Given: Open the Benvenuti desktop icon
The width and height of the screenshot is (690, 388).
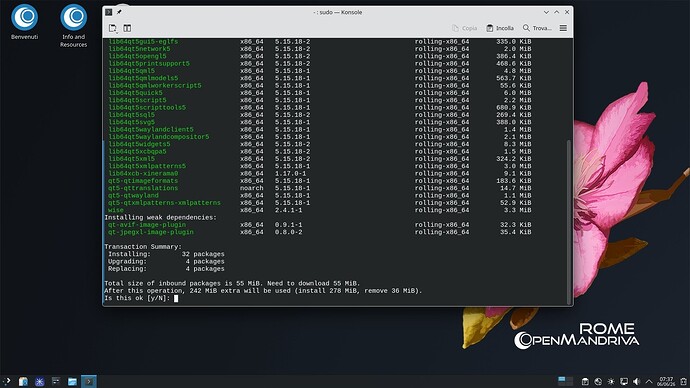Looking at the screenshot, I should pyautogui.click(x=25, y=22).
